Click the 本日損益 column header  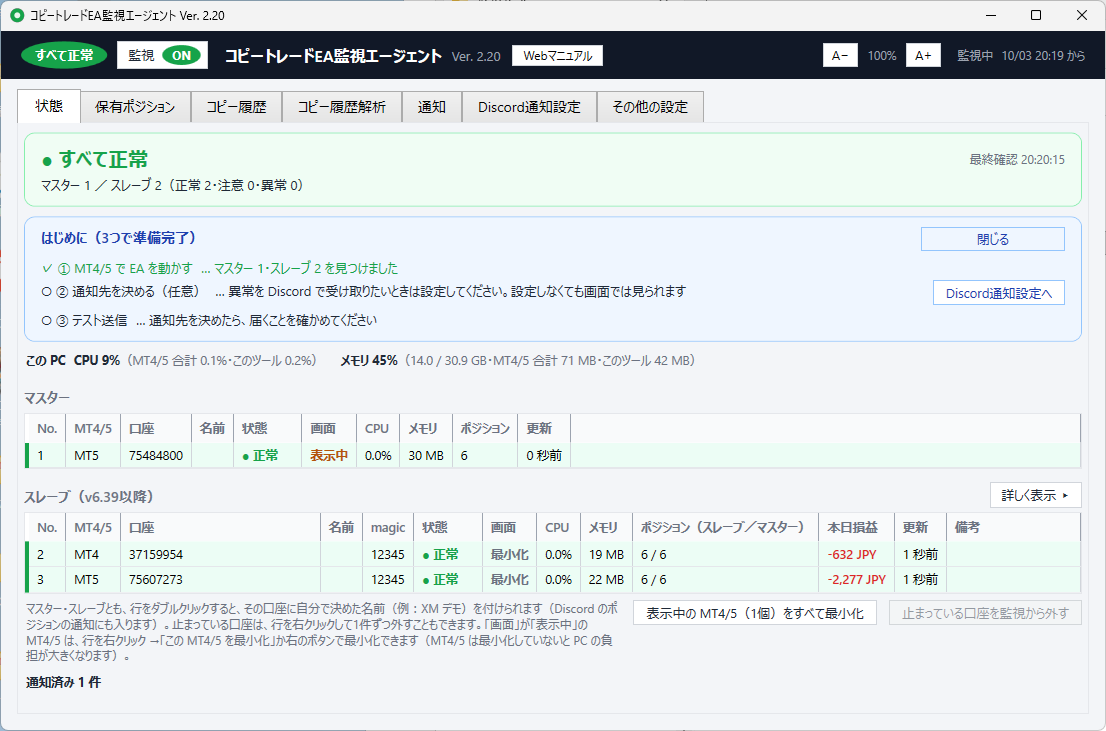click(x=856, y=527)
